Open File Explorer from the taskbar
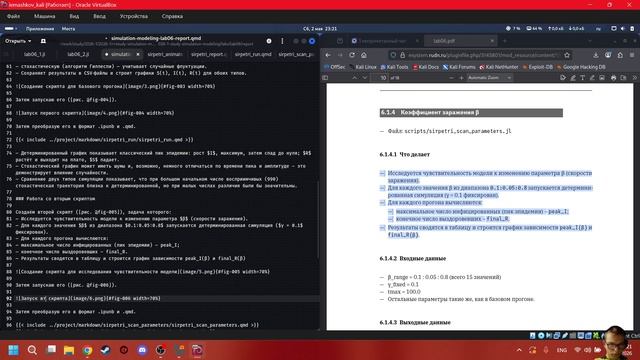640x360 pixels. (x=69, y=350)
